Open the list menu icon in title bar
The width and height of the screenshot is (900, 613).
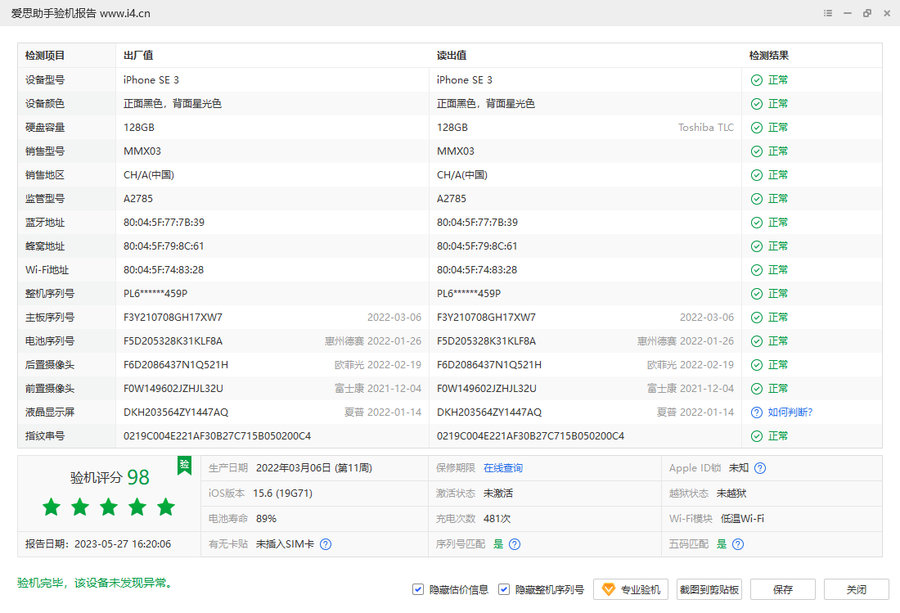(828, 13)
